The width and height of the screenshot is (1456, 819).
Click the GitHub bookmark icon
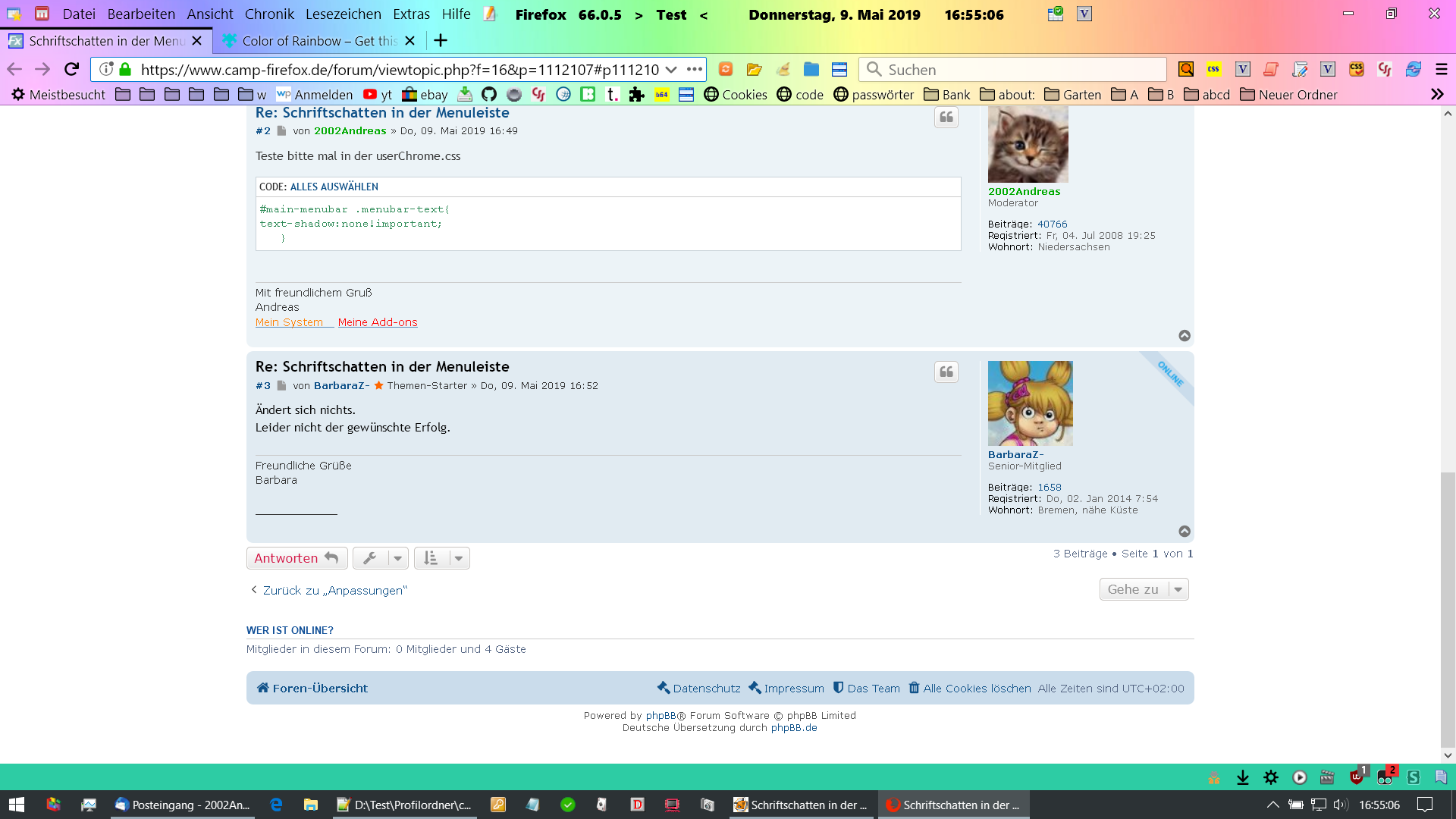pos(489,94)
